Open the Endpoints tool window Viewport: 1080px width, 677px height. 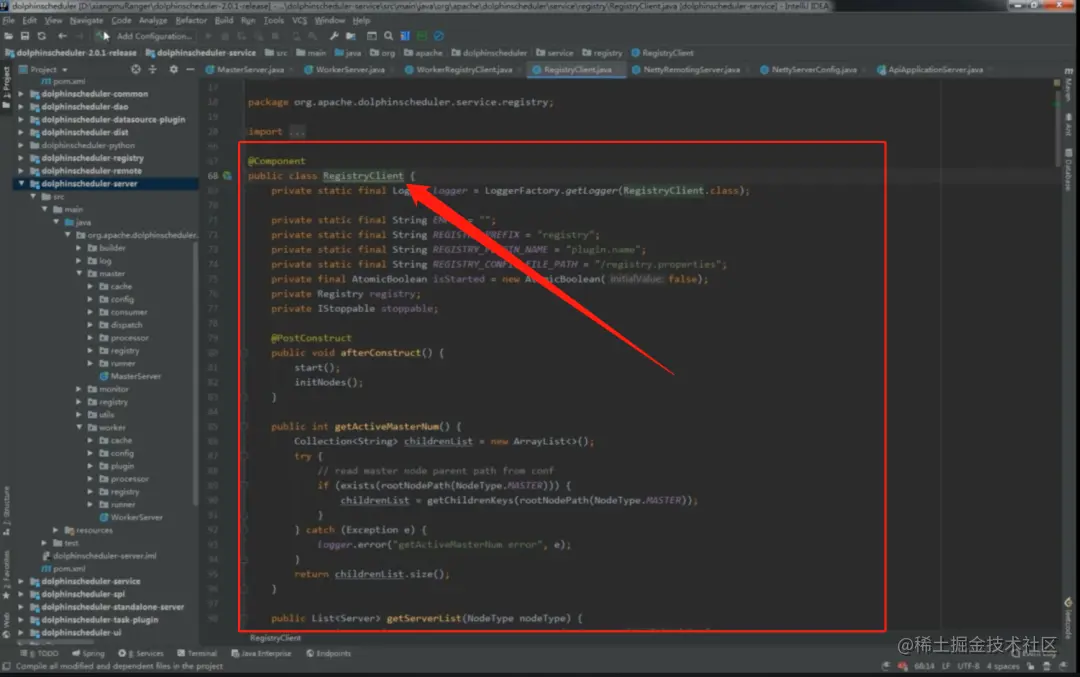click(x=329, y=654)
